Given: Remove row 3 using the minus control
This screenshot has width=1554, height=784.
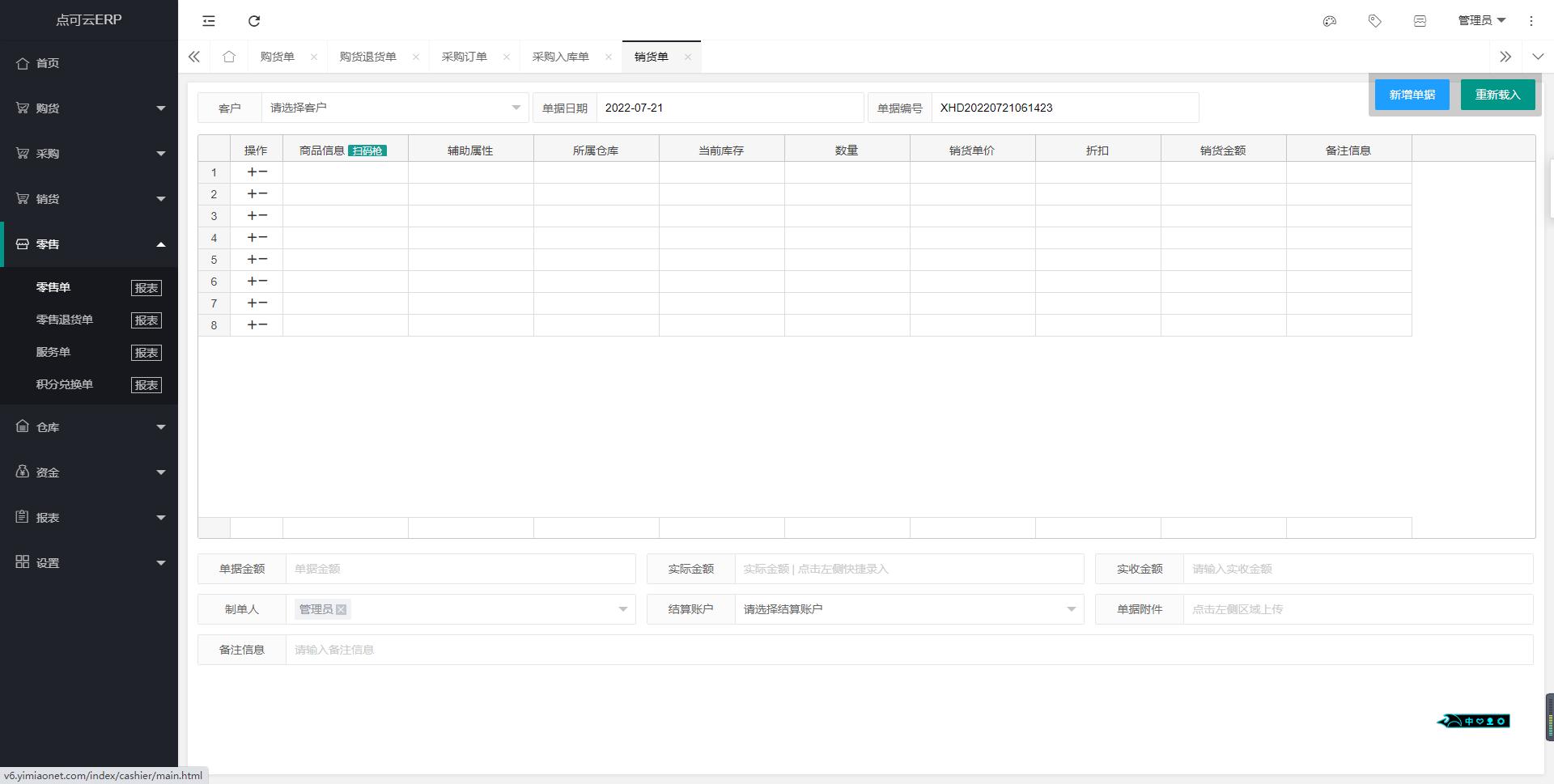Looking at the screenshot, I should 264,215.
